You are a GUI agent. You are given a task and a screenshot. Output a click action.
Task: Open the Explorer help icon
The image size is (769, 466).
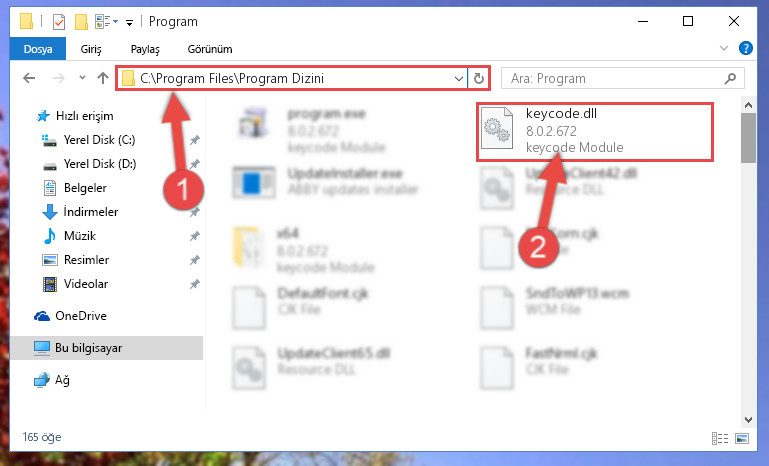pos(745,48)
